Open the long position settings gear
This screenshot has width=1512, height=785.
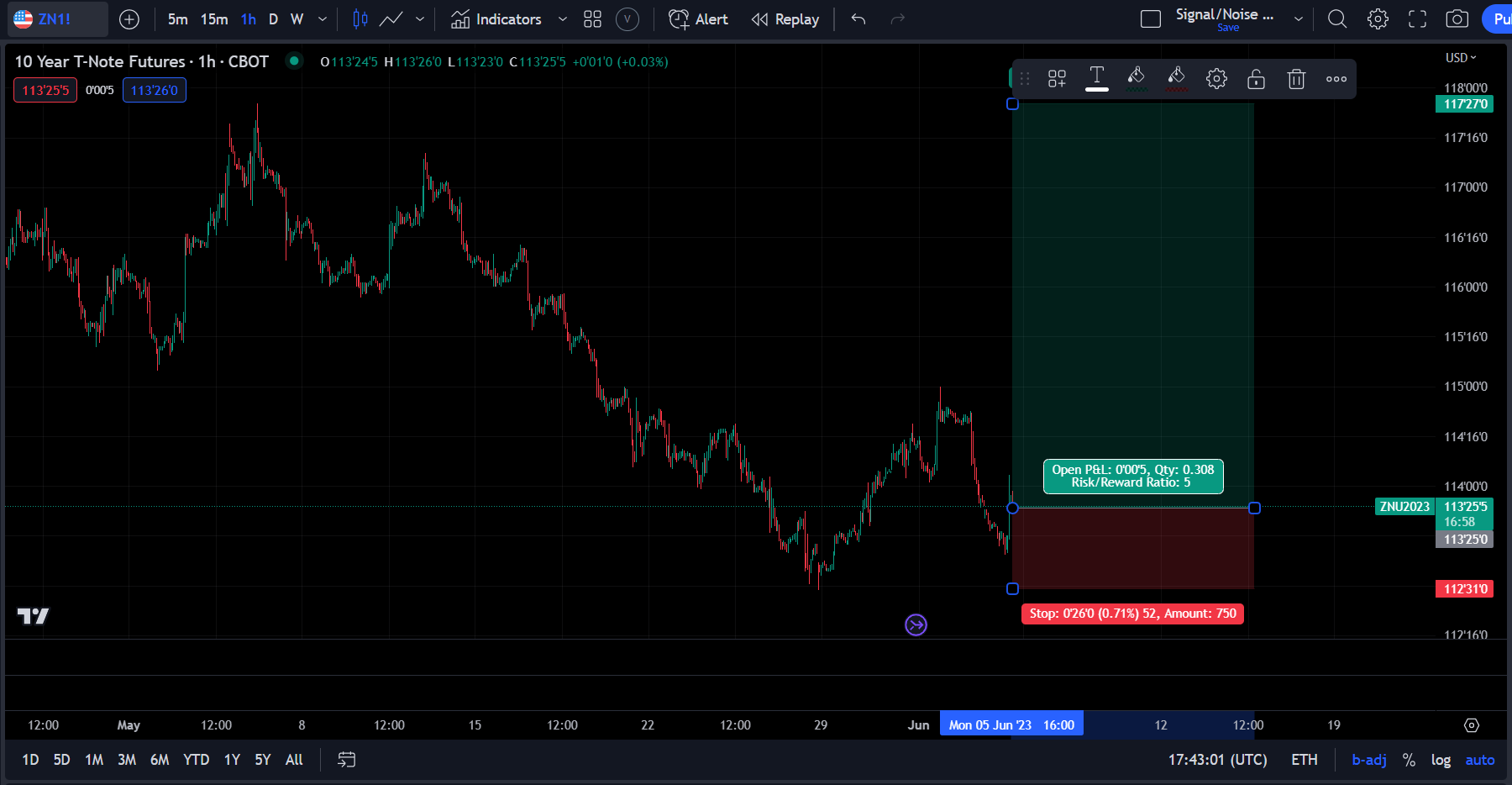coord(1215,78)
